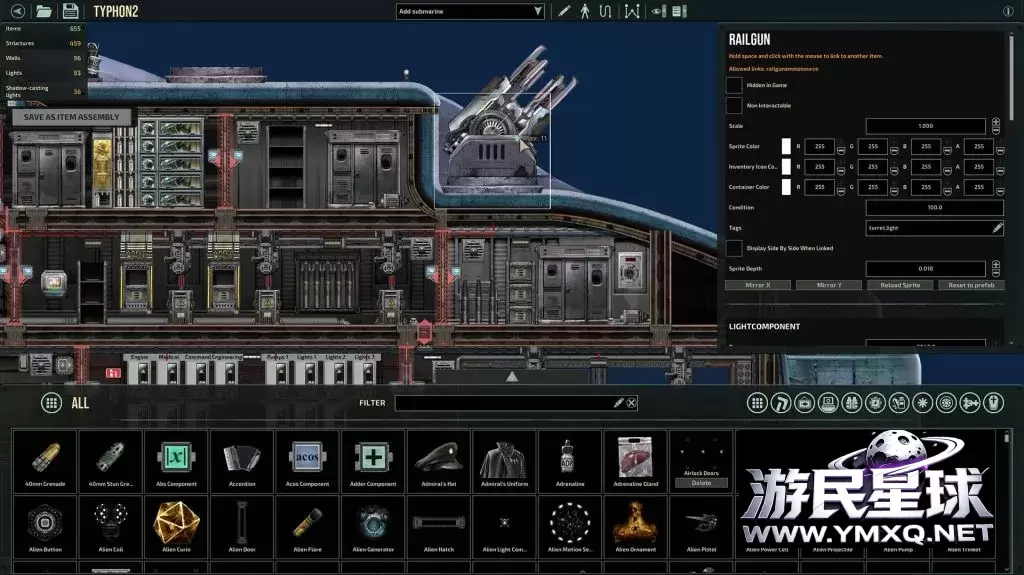Viewport: 1024px width, 575px height.
Task: Activate the wiring mode icon
Action: tap(605, 11)
